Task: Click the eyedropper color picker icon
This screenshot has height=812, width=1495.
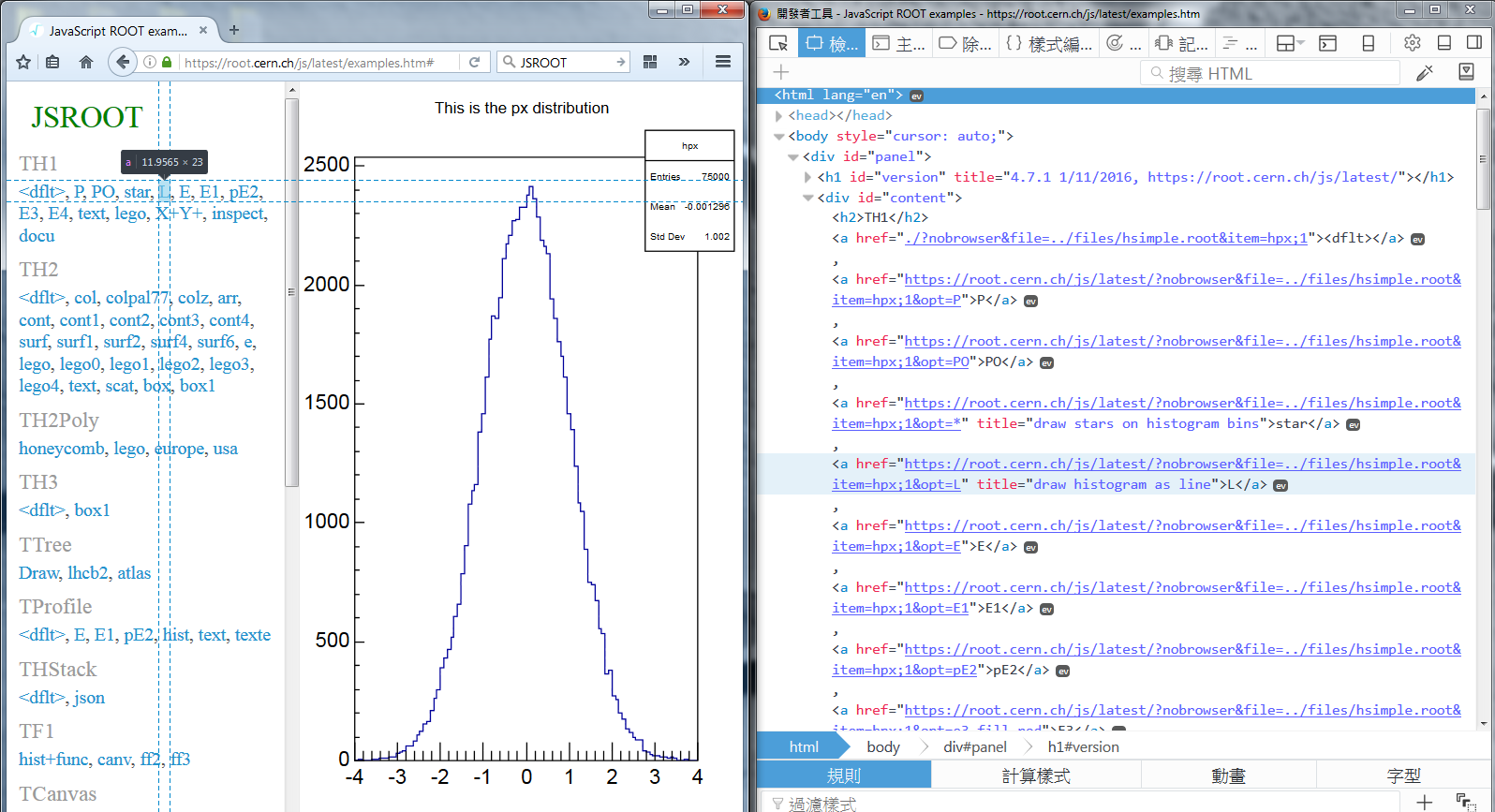Action: tap(1425, 73)
